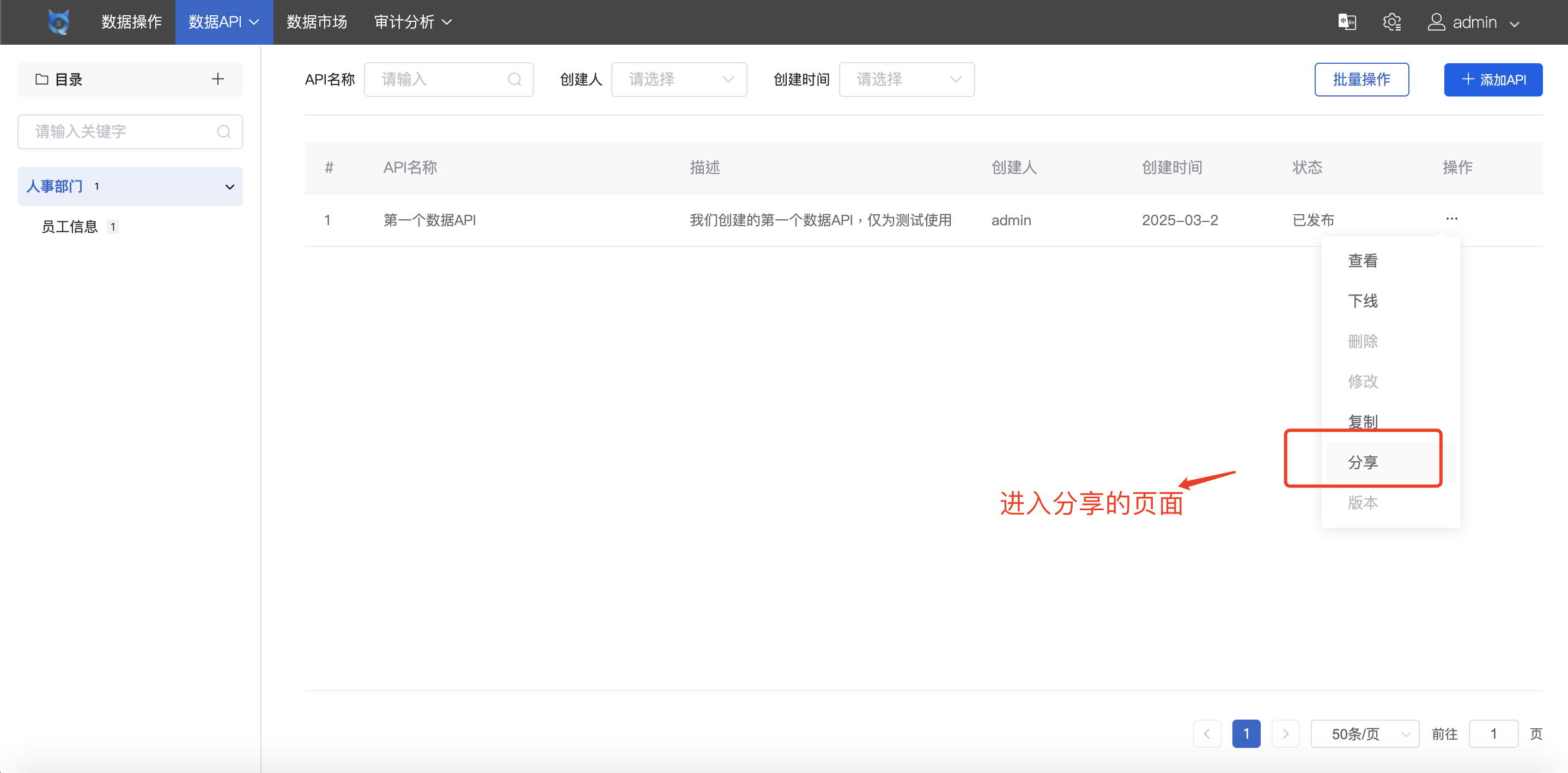Image resolution: width=1568 pixels, height=773 pixels.
Task: Click the 添加API button
Action: [x=1493, y=79]
